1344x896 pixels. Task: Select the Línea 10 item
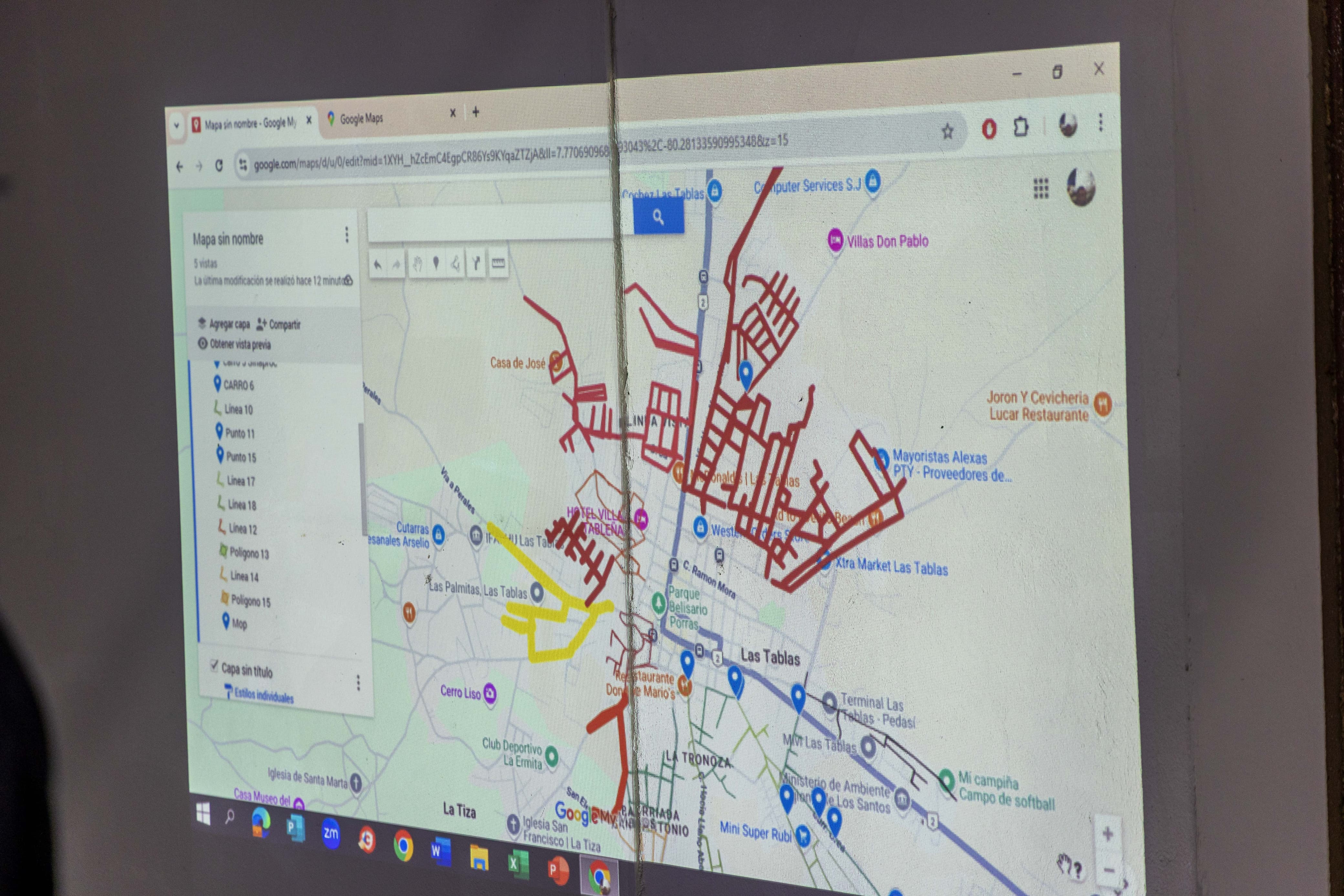click(233, 409)
